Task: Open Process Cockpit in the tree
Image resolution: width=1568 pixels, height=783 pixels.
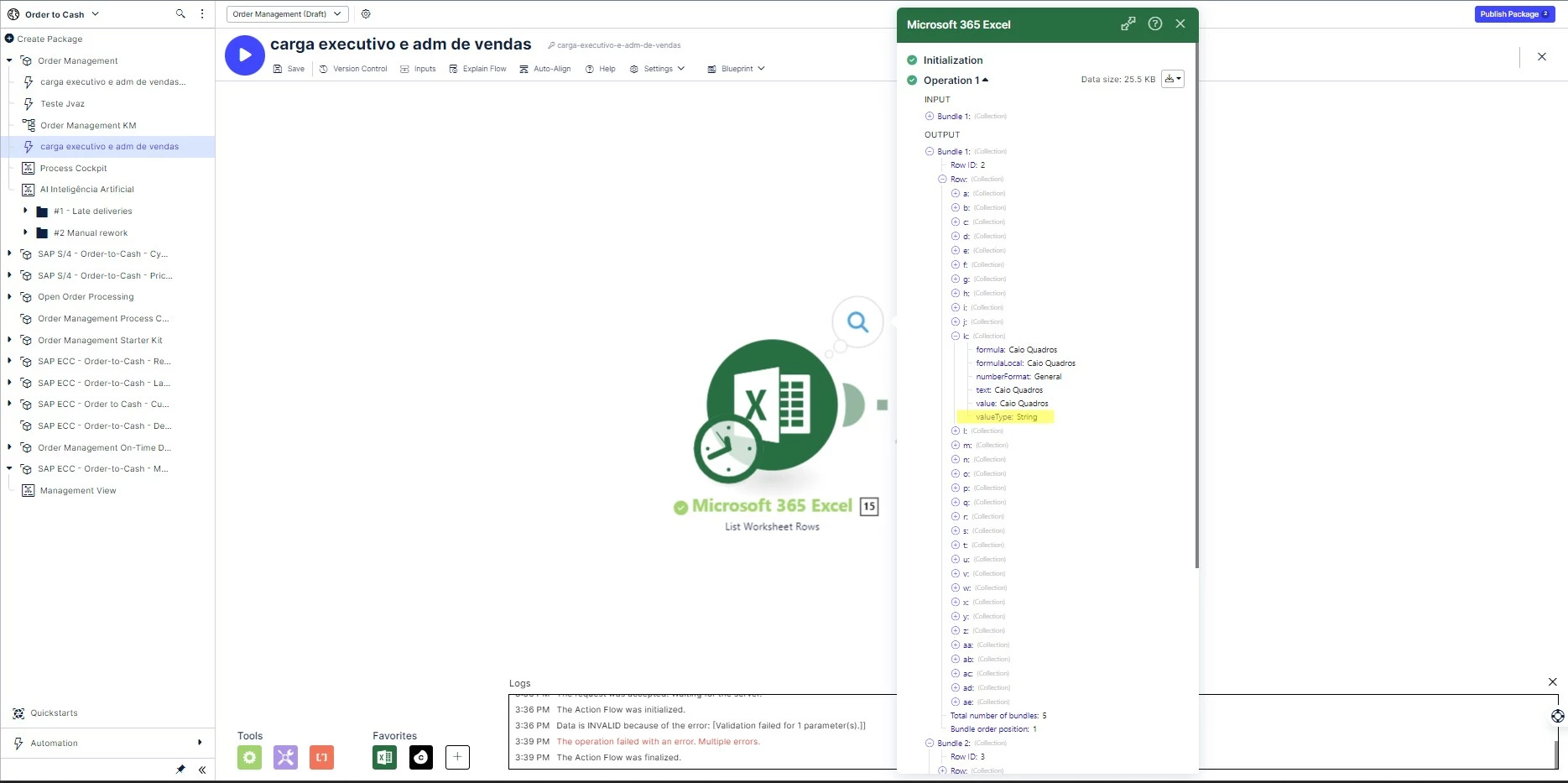Action: (x=73, y=168)
